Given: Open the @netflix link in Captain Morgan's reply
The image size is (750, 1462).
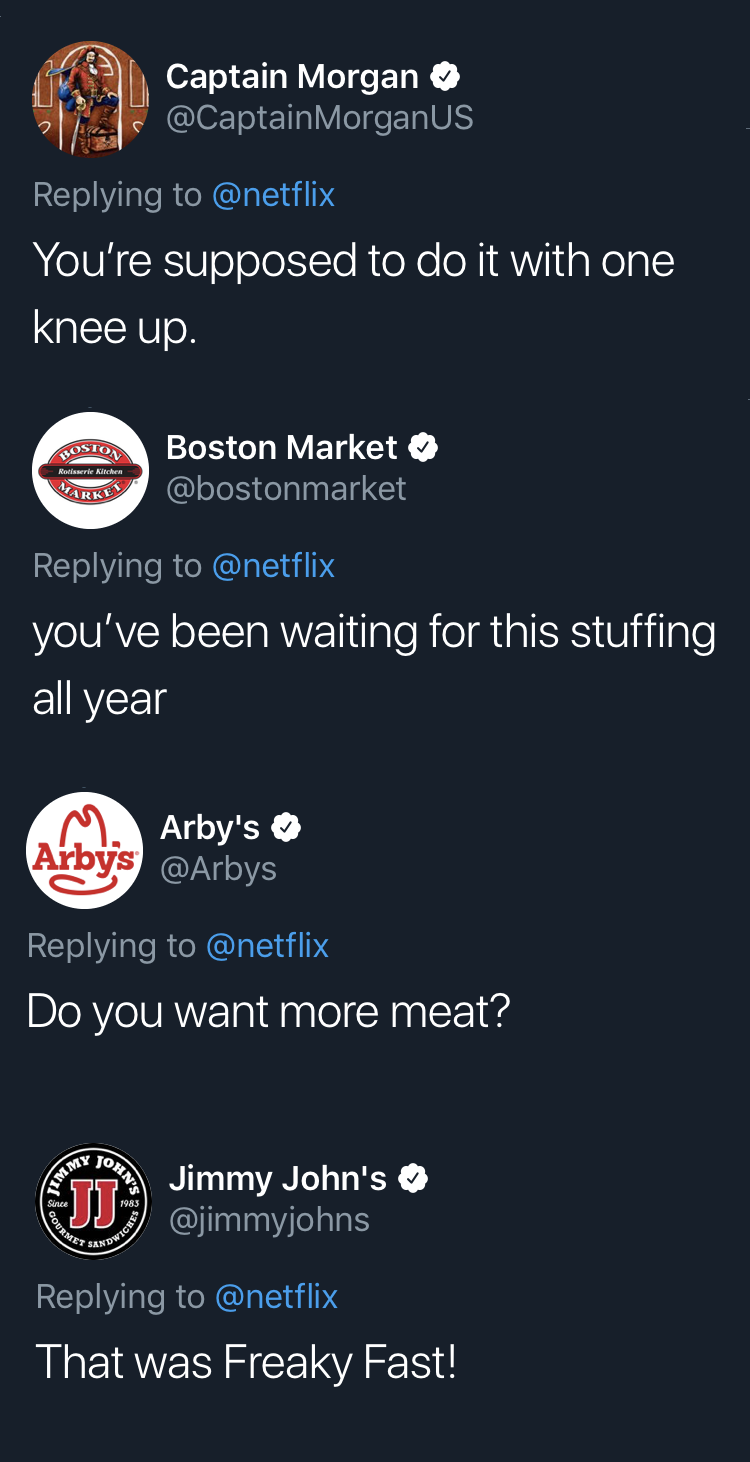Looking at the screenshot, I should point(273,194).
